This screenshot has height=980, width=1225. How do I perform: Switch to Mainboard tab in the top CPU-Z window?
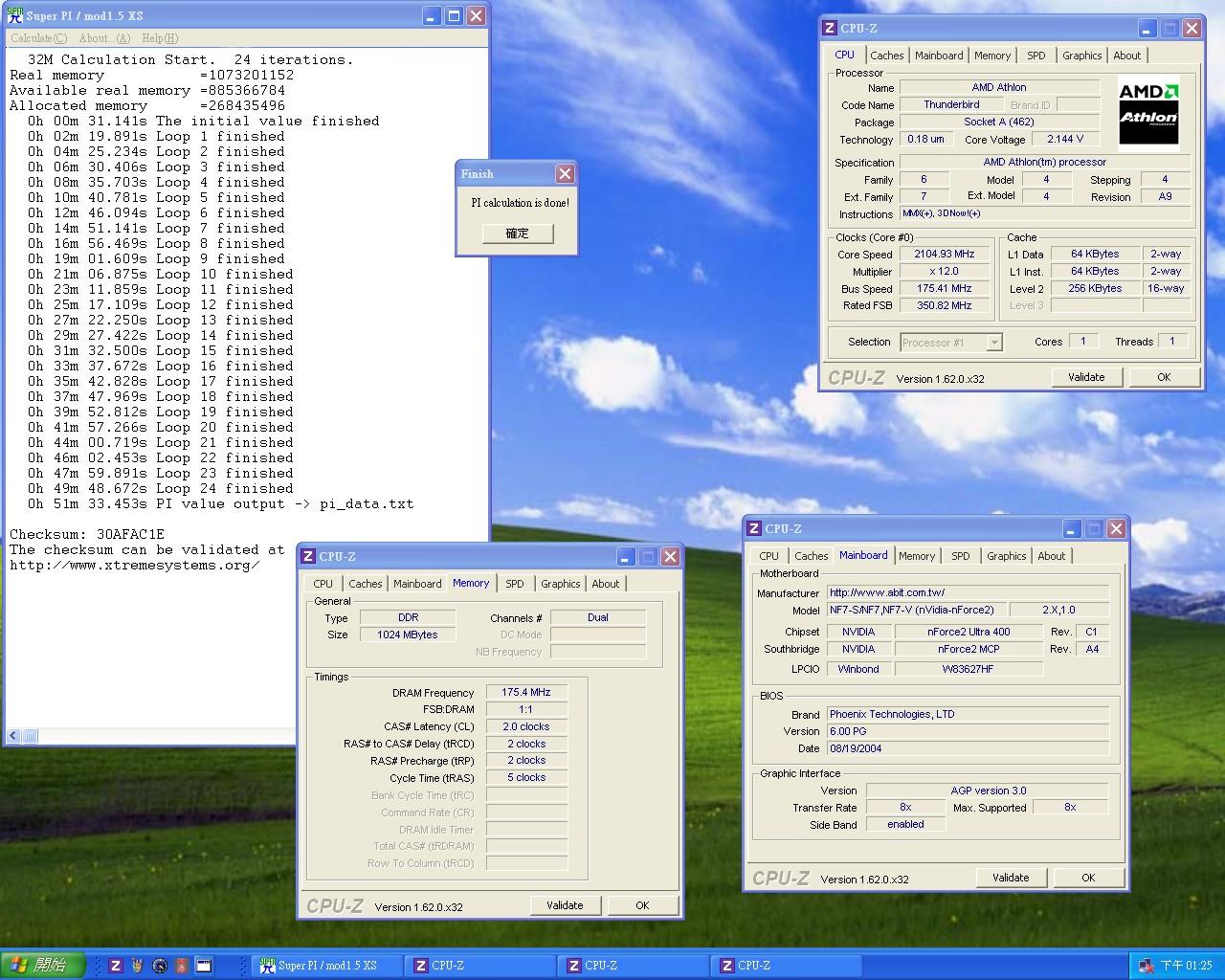click(939, 56)
